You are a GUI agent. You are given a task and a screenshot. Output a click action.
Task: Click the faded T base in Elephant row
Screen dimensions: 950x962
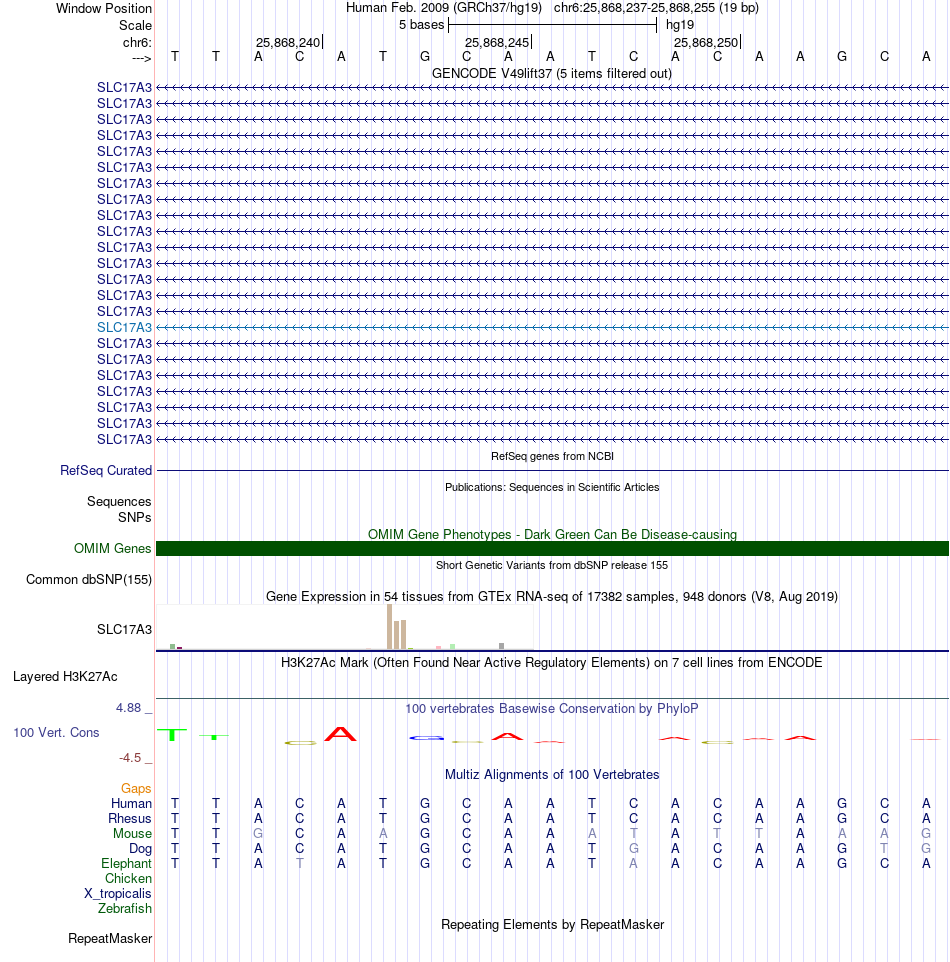pyautogui.click(x=299, y=864)
